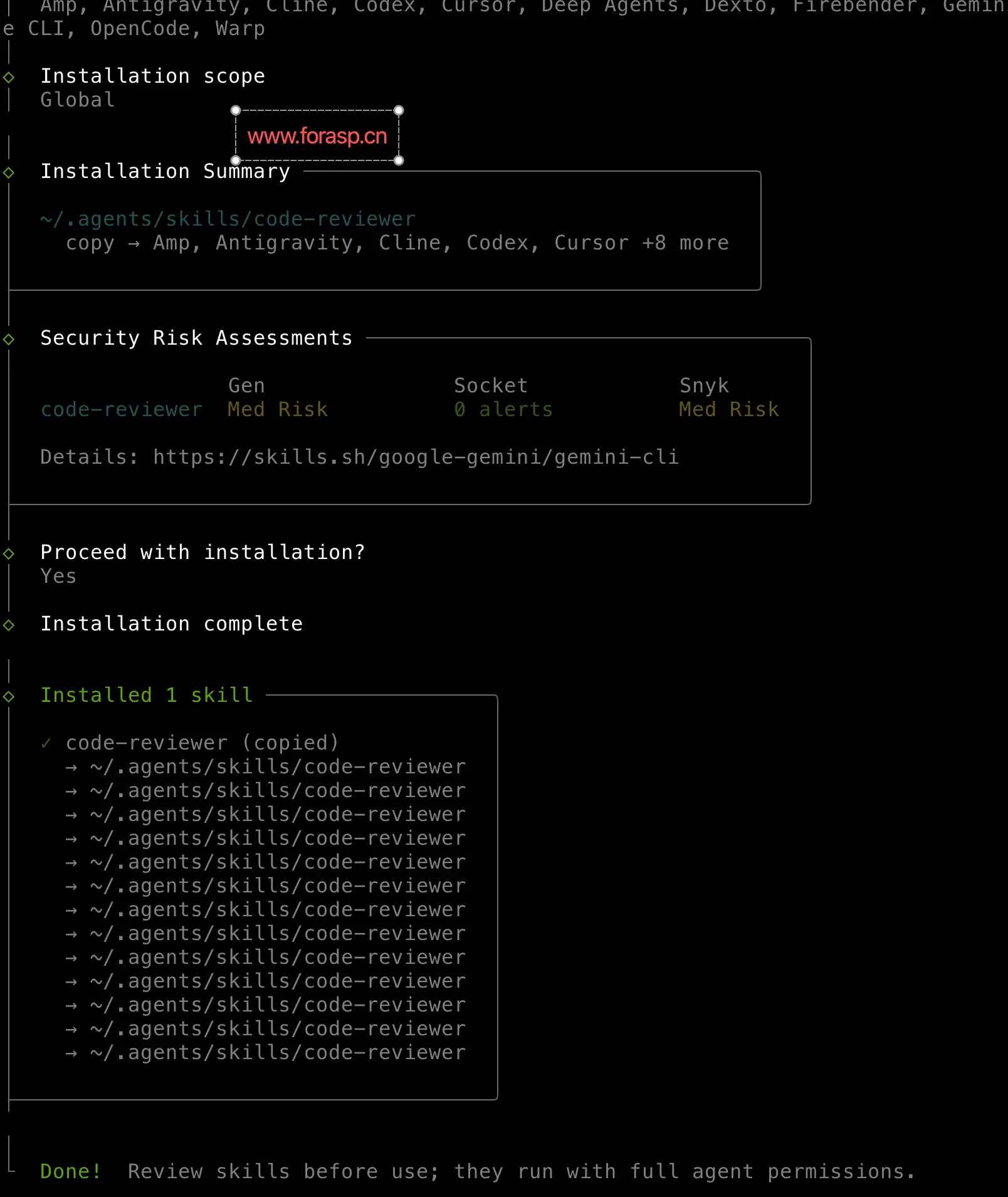Click the green "Installed 1 skill" heading
Viewport: 1008px width, 1197px height.
point(147,695)
